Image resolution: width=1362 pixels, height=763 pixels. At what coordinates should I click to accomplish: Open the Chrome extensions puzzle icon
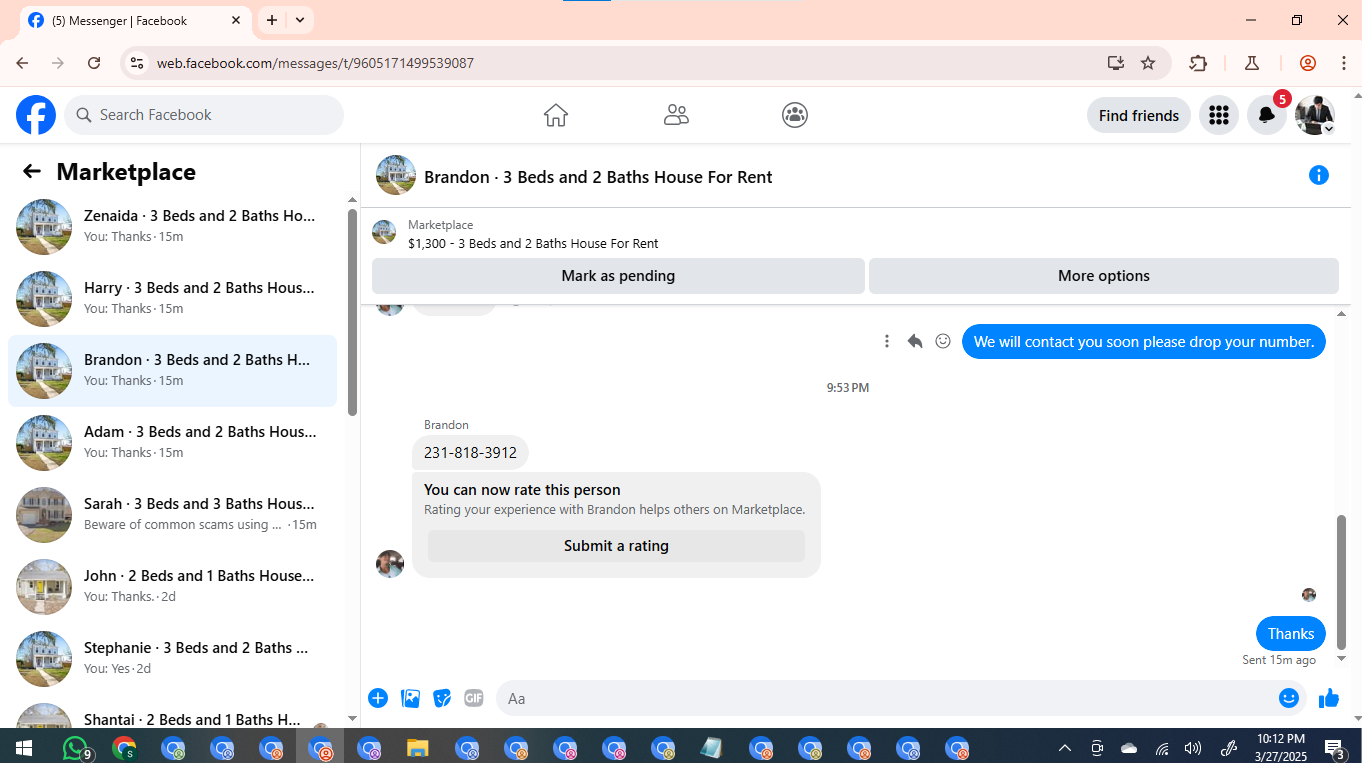coord(1198,63)
